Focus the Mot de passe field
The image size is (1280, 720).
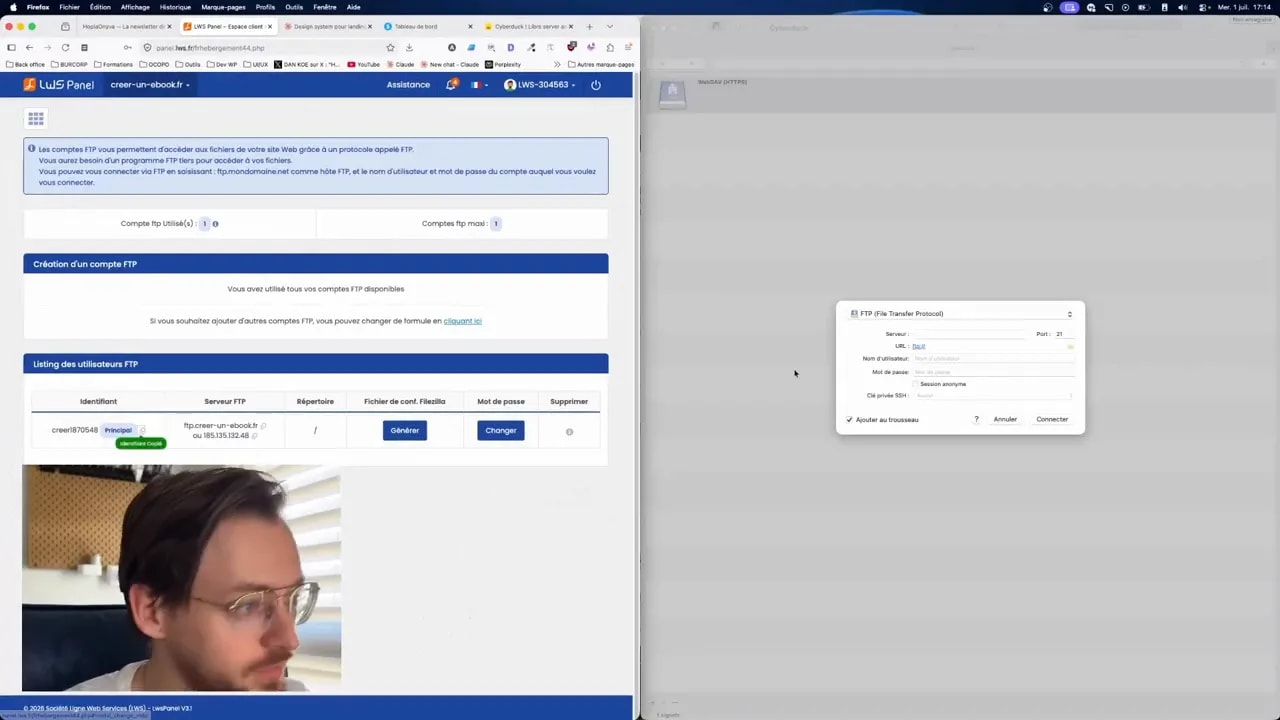click(994, 372)
